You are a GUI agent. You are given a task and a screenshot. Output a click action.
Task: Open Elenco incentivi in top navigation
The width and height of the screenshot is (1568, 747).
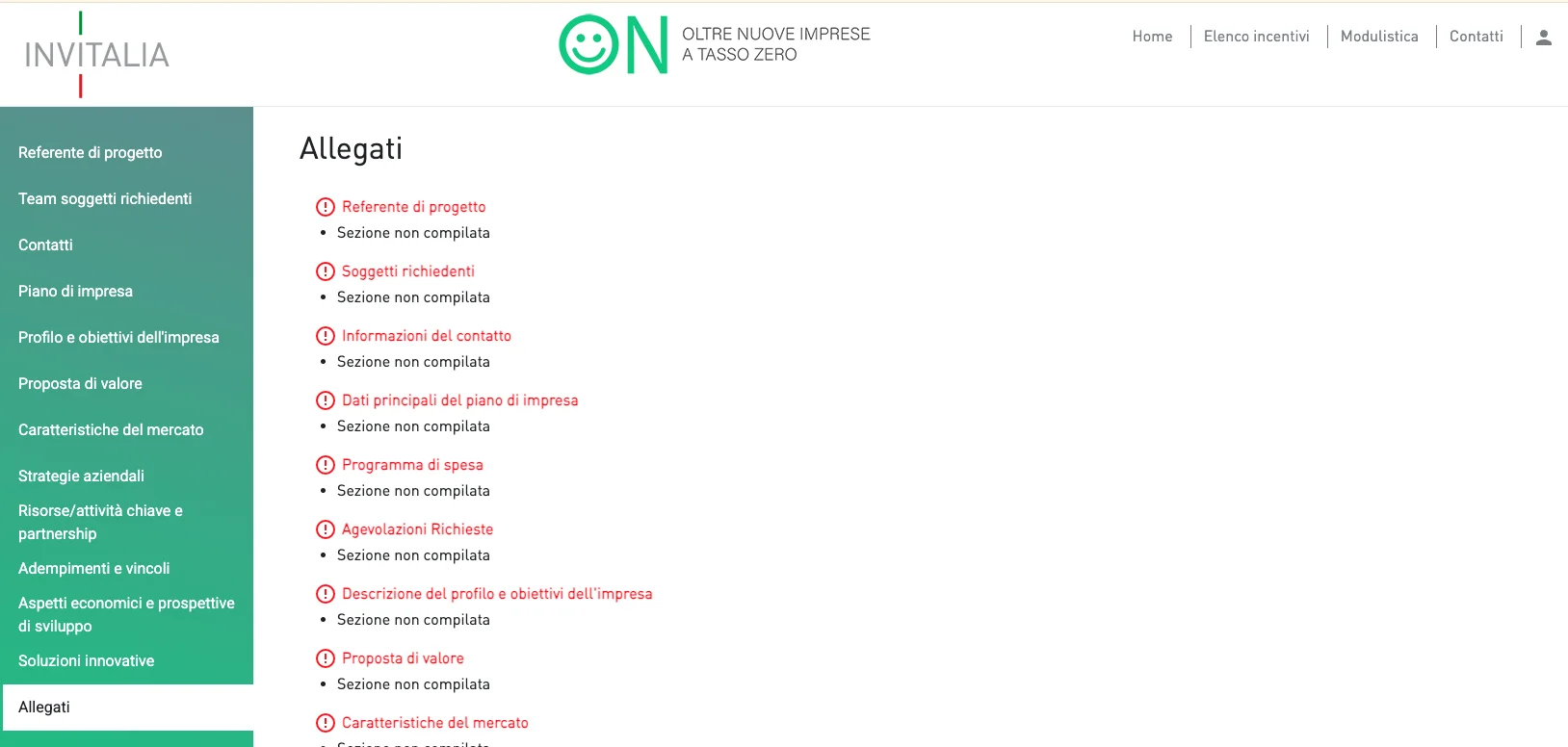click(1256, 37)
